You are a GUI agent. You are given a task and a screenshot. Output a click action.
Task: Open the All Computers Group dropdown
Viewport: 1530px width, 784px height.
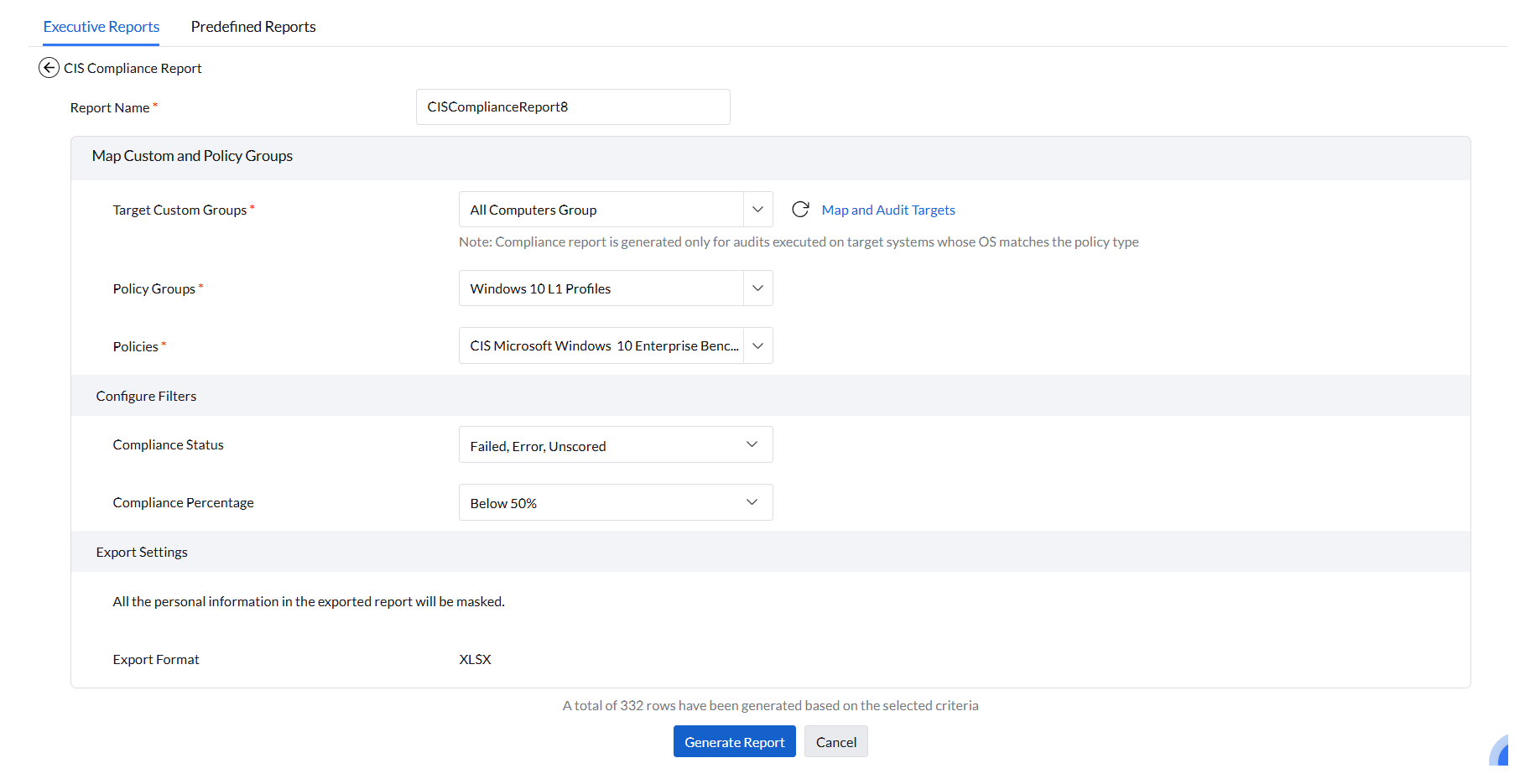click(x=601, y=210)
